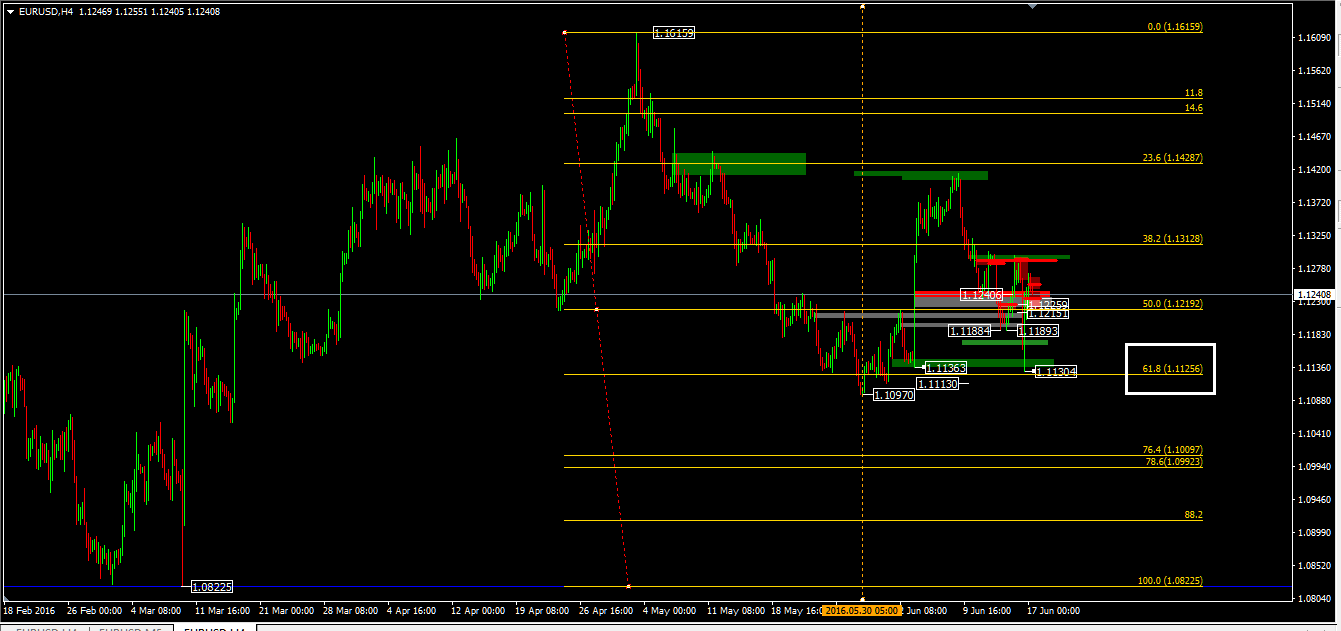Select the 76.4 (1.10097) Fibonacci label
Image resolution: width=1341 pixels, height=631 pixels.
coord(1173,450)
